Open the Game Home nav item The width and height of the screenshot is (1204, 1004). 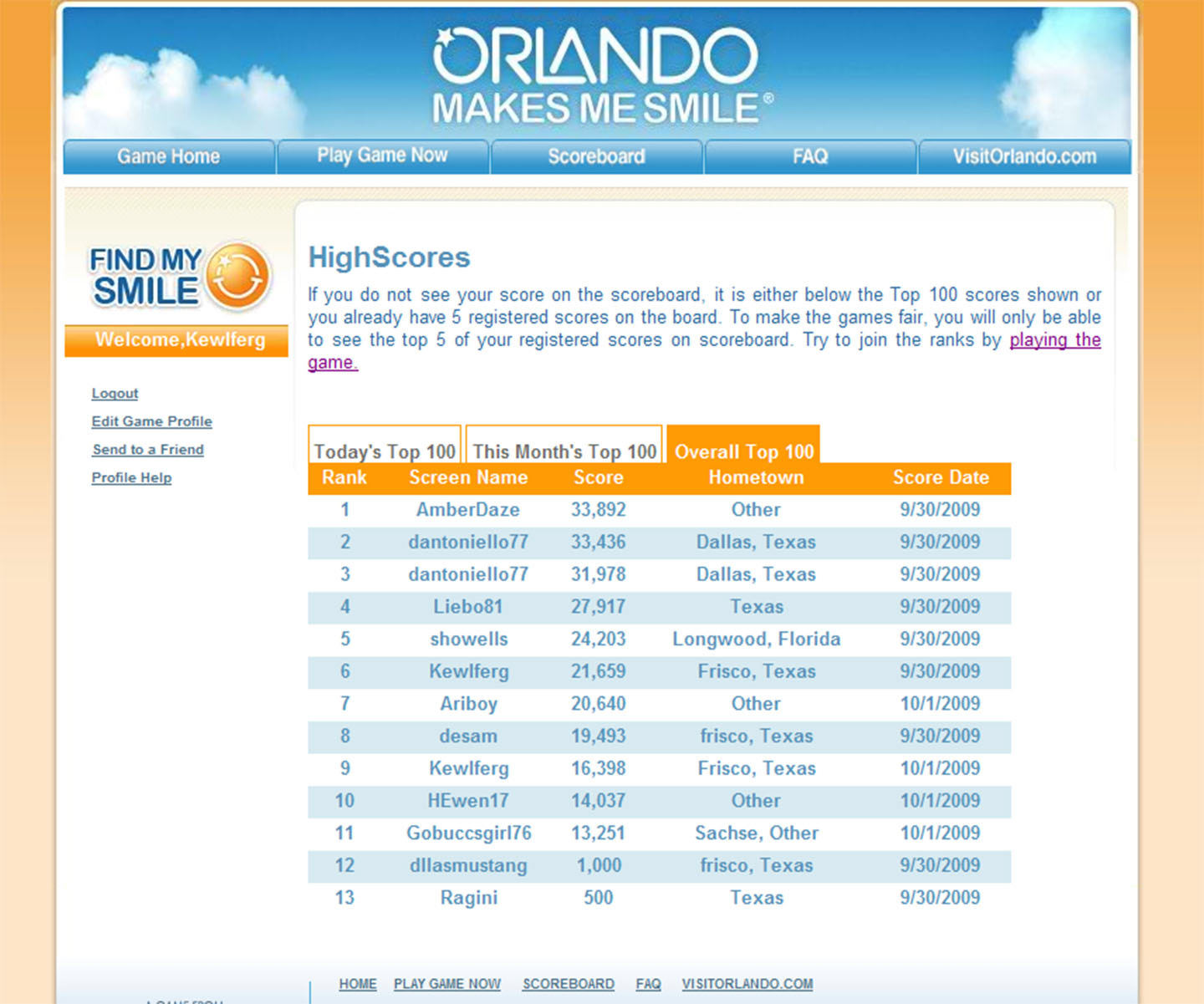coord(169,156)
